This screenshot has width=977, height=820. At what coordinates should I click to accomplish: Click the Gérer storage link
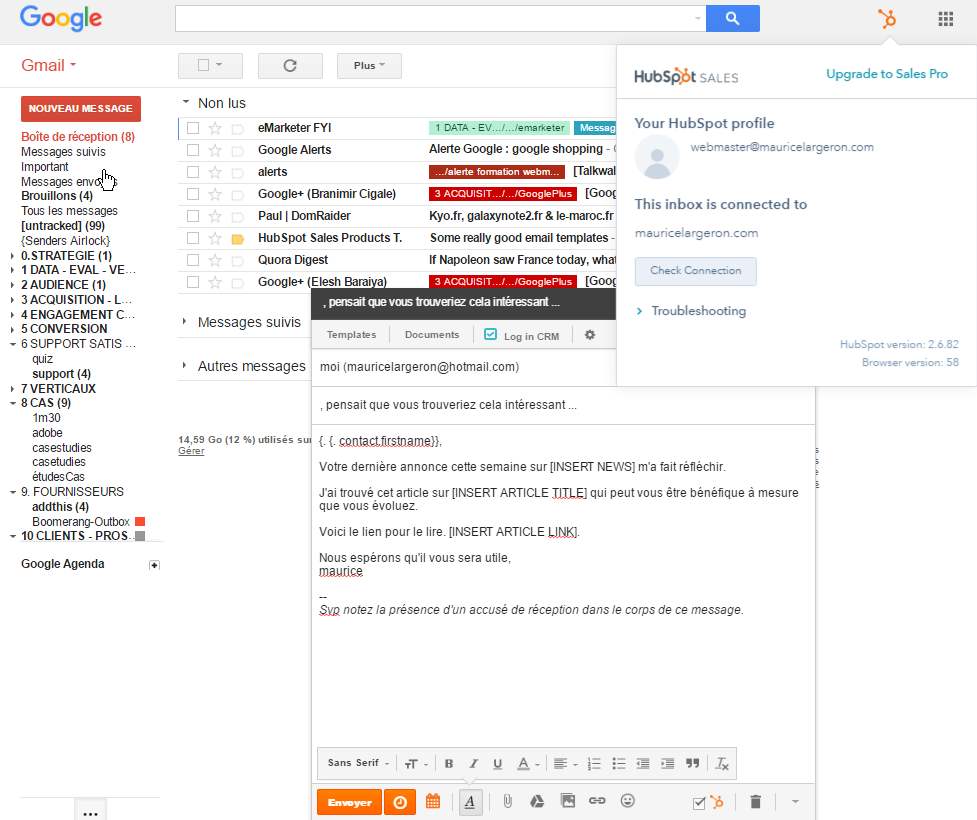pyautogui.click(x=191, y=451)
